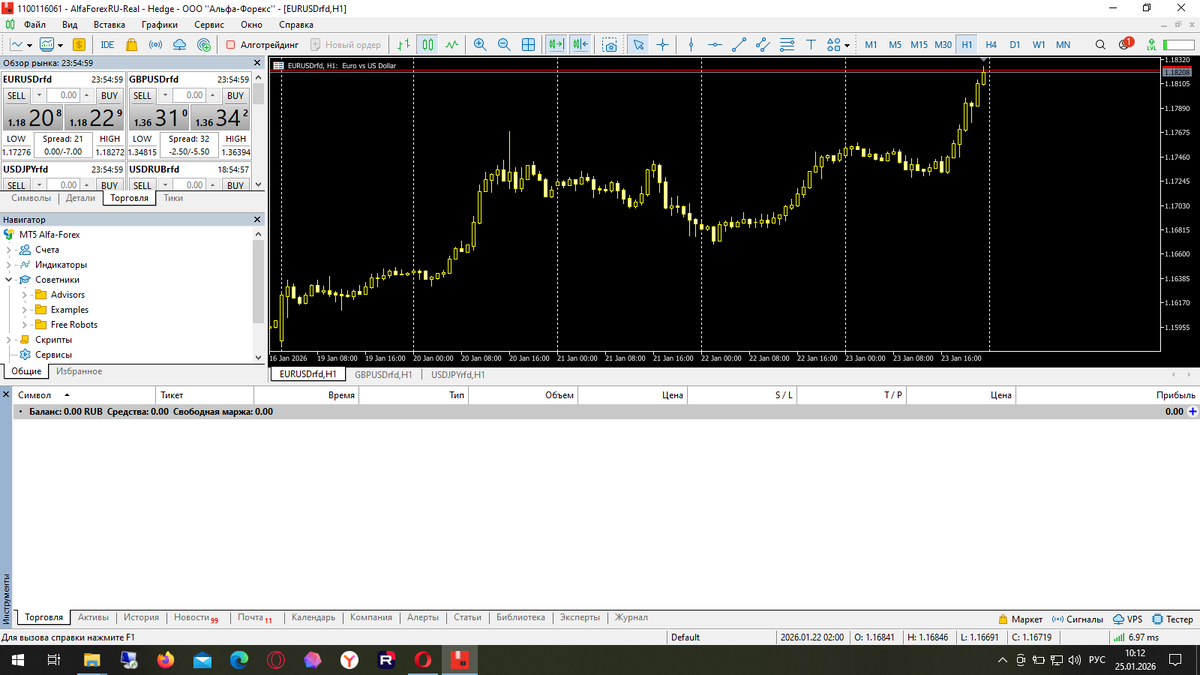The height and width of the screenshot is (675, 1200).
Task: Open the Market shopping bag icon
Action: pyautogui.click(x=131, y=45)
